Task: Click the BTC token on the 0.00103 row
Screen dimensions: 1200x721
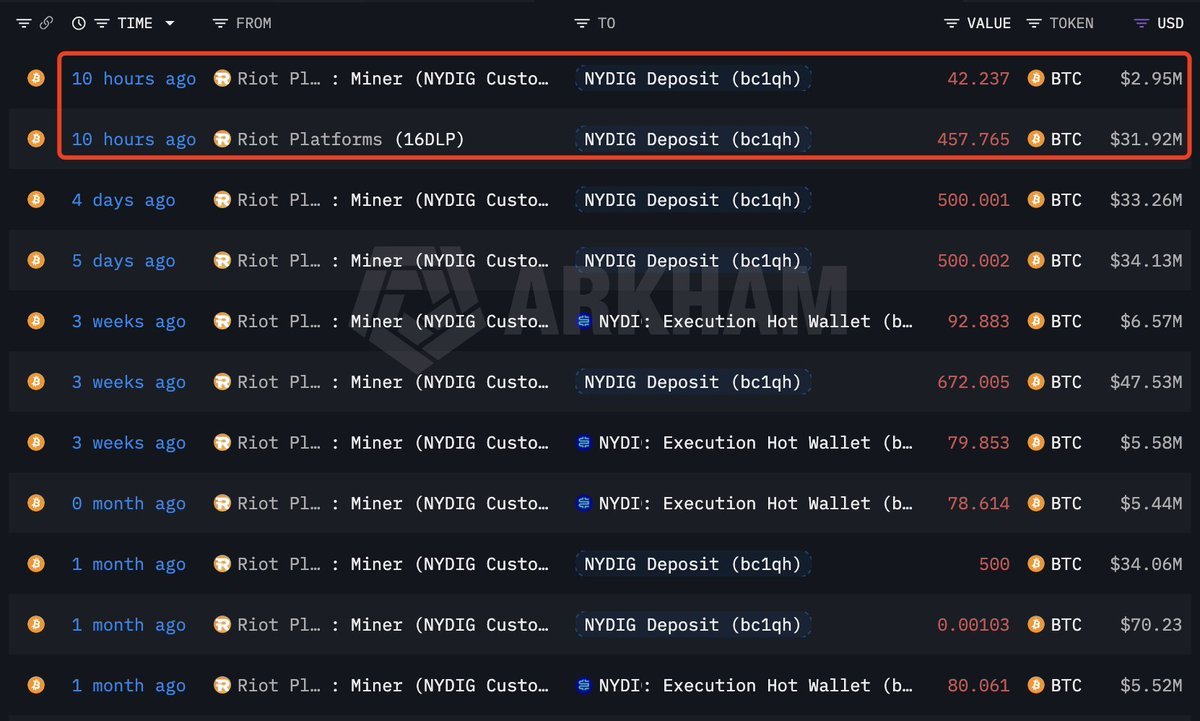Action: tap(1065, 625)
